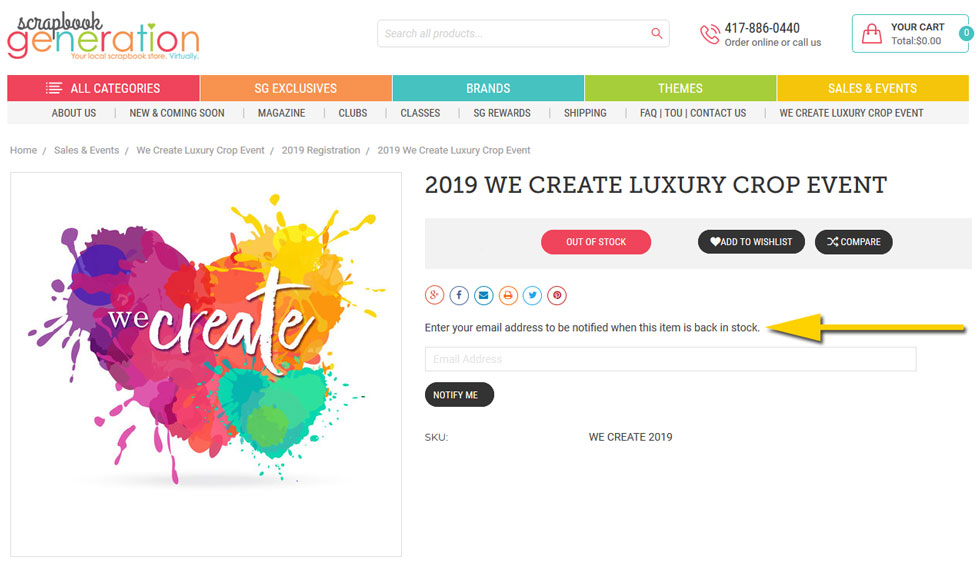The image size is (980, 565).
Task: Open the Sales & Events tab
Action: tap(872, 88)
